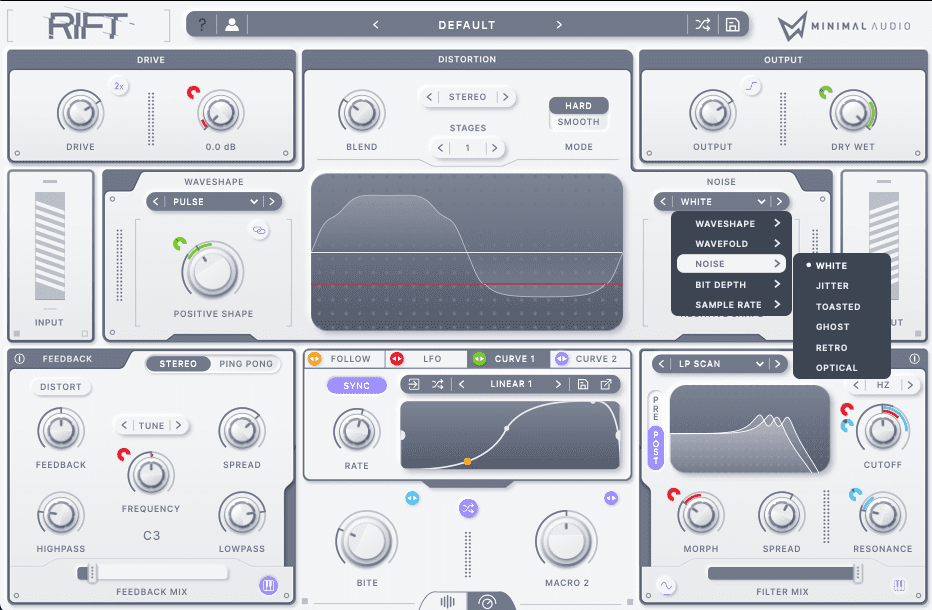Viewport: 932px width, 610px height.
Task: Toggle filter position to Post
Action: pyautogui.click(x=656, y=448)
